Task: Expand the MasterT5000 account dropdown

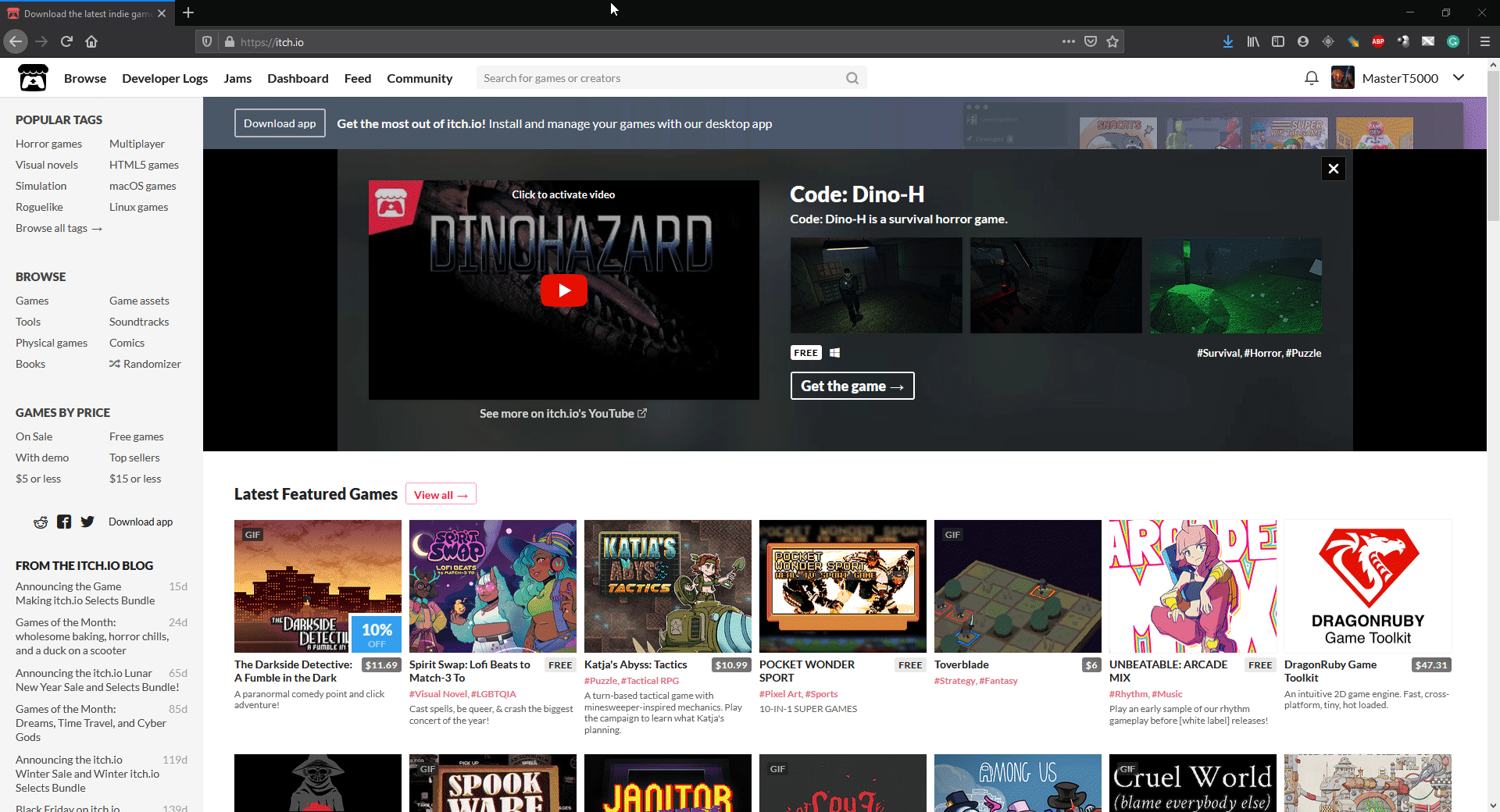Action: (x=1459, y=78)
